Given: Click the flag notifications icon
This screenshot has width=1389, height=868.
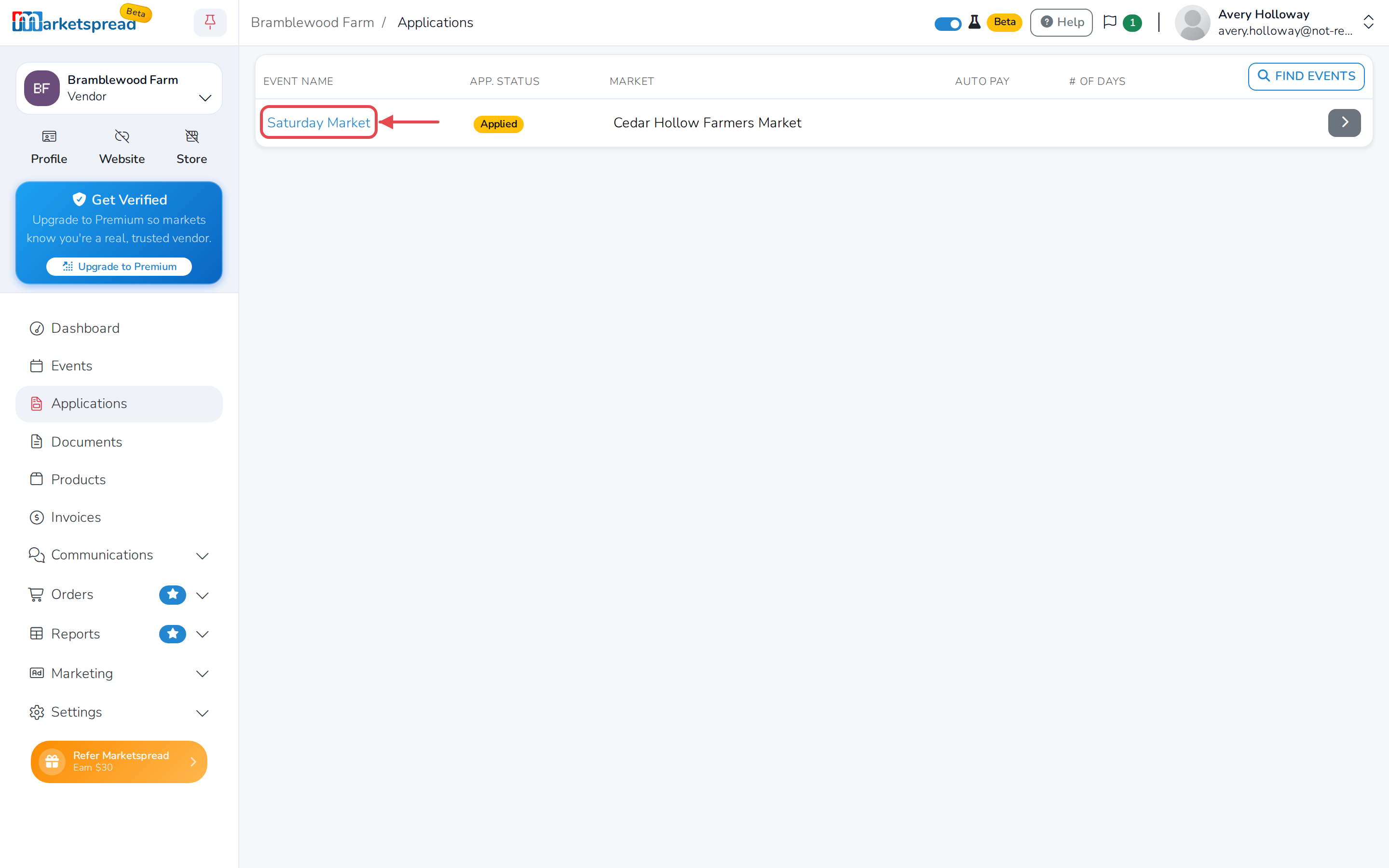Looking at the screenshot, I should (1109, 22).
